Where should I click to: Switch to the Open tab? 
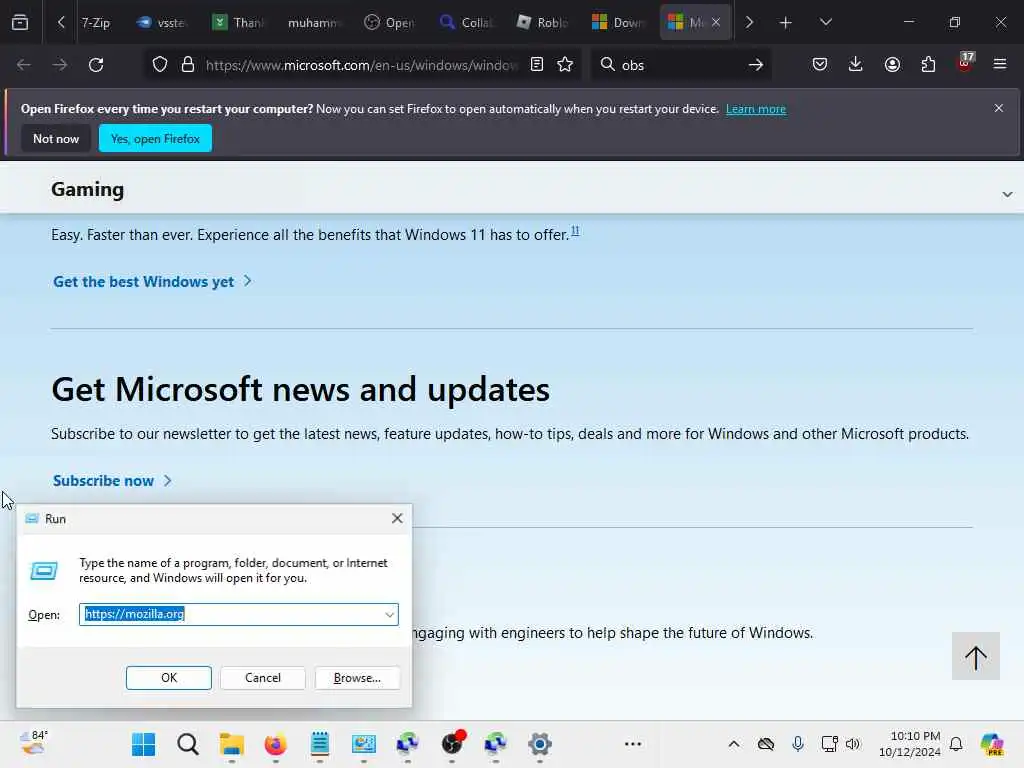390,23
